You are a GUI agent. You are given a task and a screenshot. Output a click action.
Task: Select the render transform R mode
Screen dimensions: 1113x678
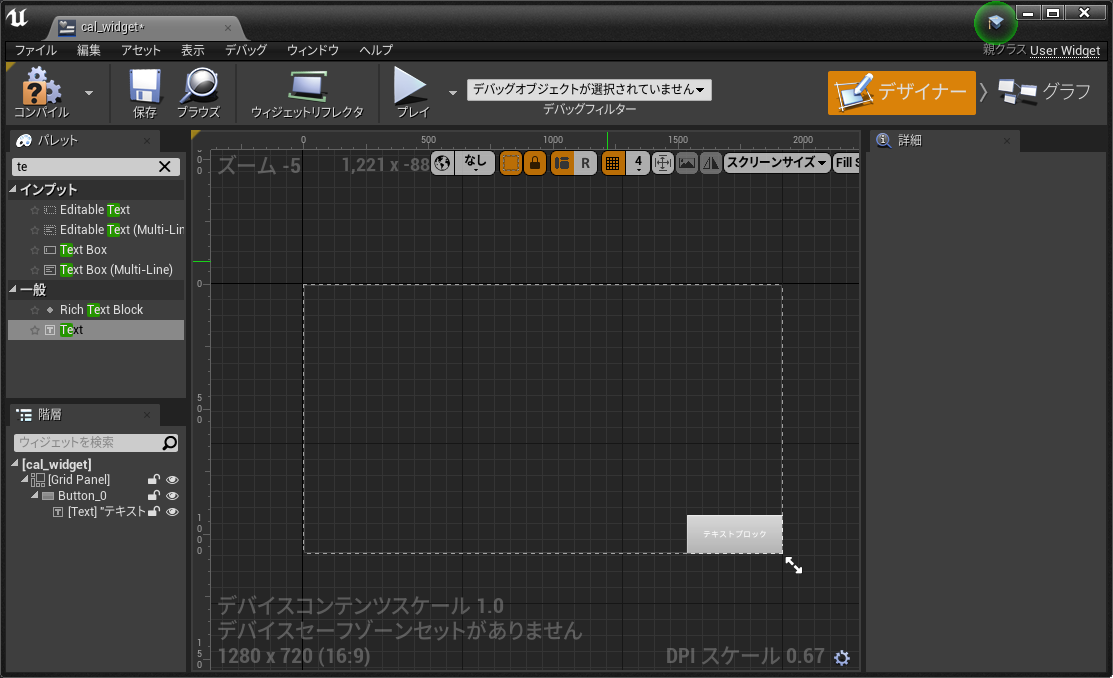(x=586, y=163)
